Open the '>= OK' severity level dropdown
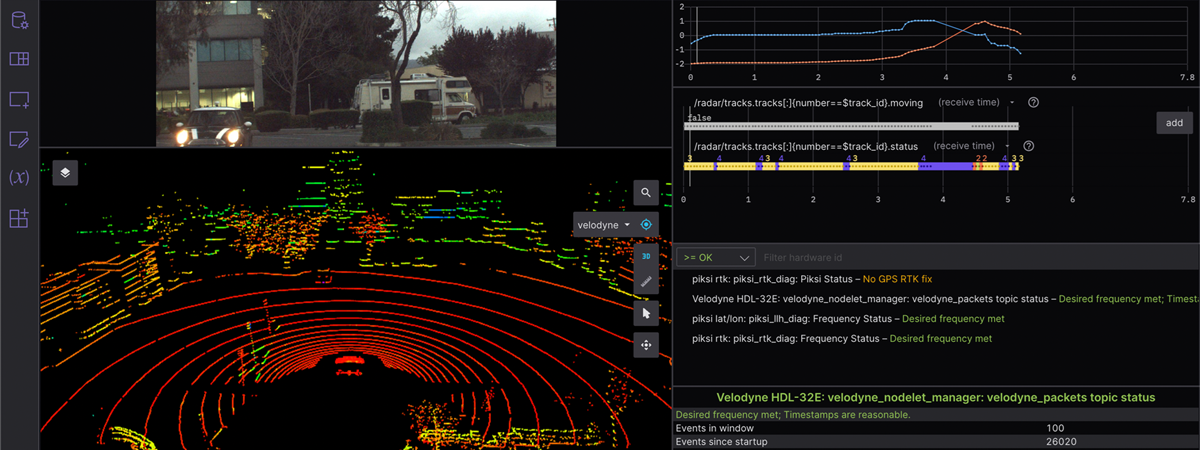1200x450 pixels. point(714,258)
